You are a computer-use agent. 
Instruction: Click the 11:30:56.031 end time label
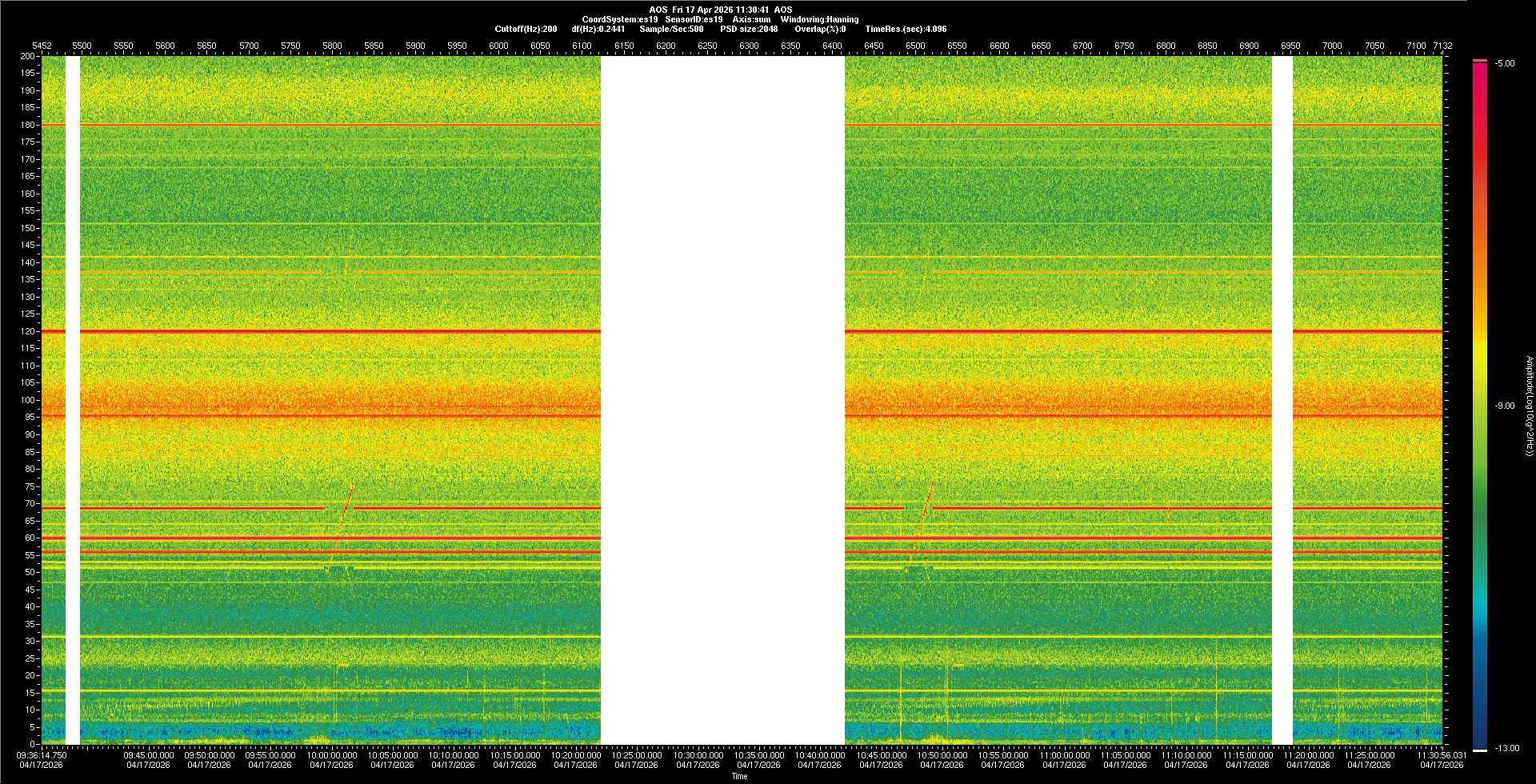click(x=1442, y=755)
